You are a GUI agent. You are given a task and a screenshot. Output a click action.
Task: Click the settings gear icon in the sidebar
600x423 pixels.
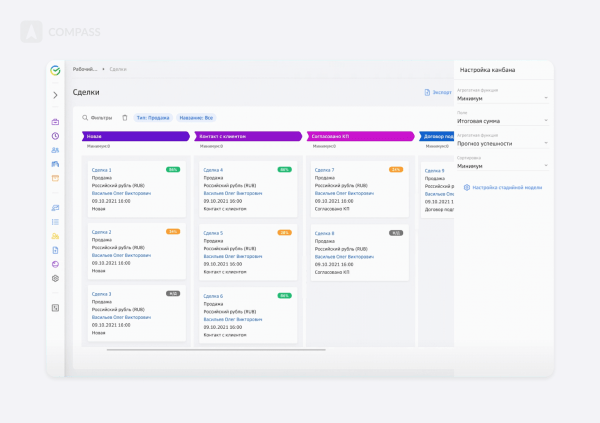(x=55, y=278)
